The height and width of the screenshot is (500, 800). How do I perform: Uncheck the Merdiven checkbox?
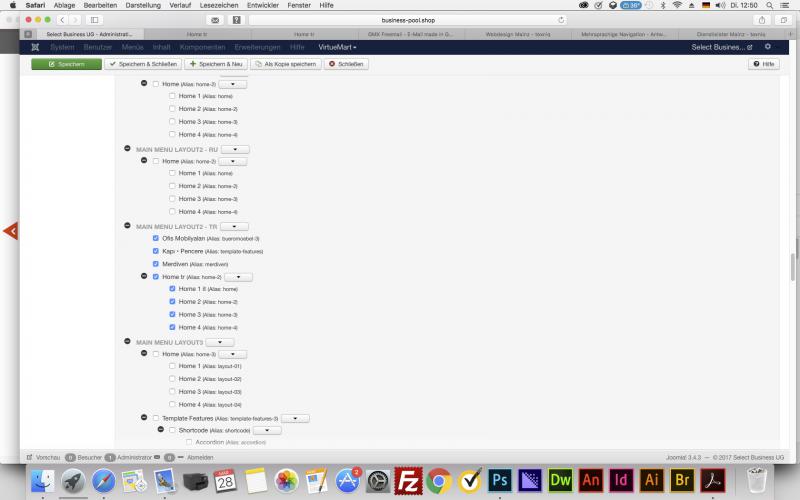pyautogui.click(x=156, y=264)
